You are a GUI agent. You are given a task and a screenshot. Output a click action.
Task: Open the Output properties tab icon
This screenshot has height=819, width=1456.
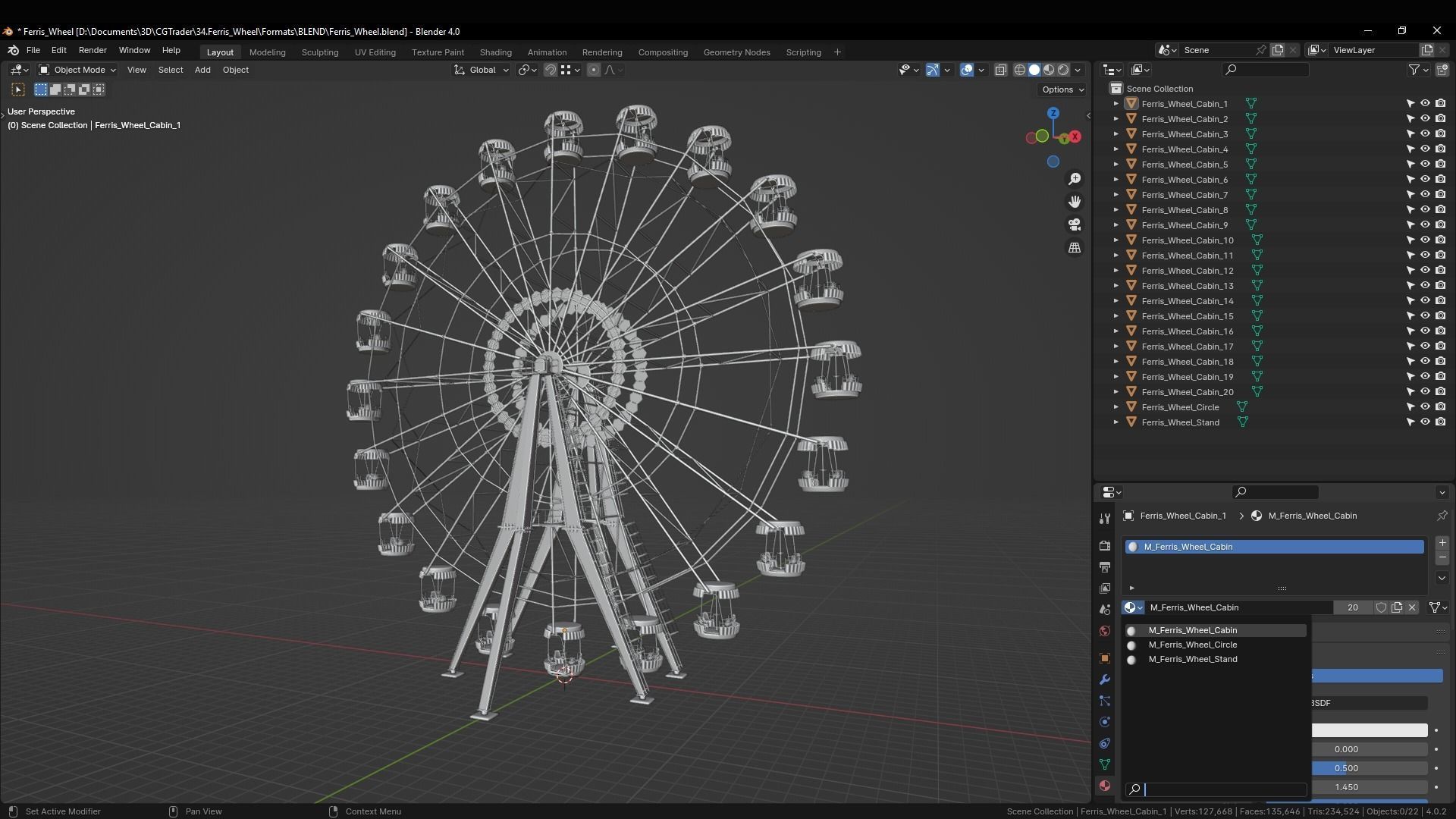1105,567
